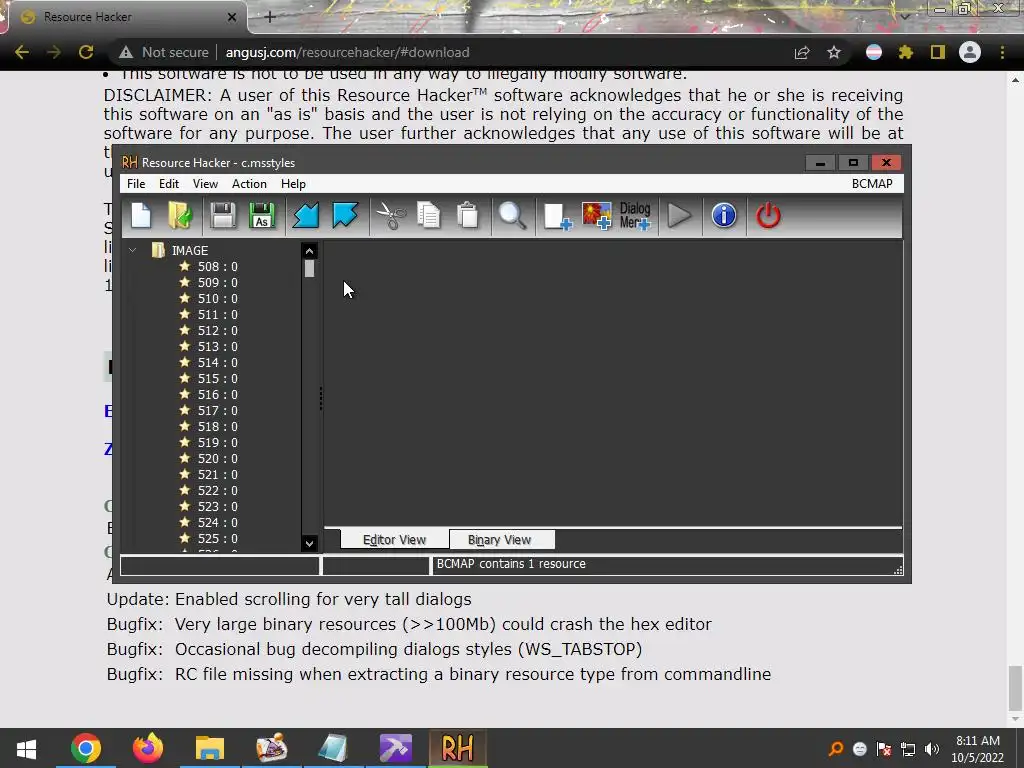Click the tree scrollbar thumb
The image size is (1024, 768).
tap(310, 268)
